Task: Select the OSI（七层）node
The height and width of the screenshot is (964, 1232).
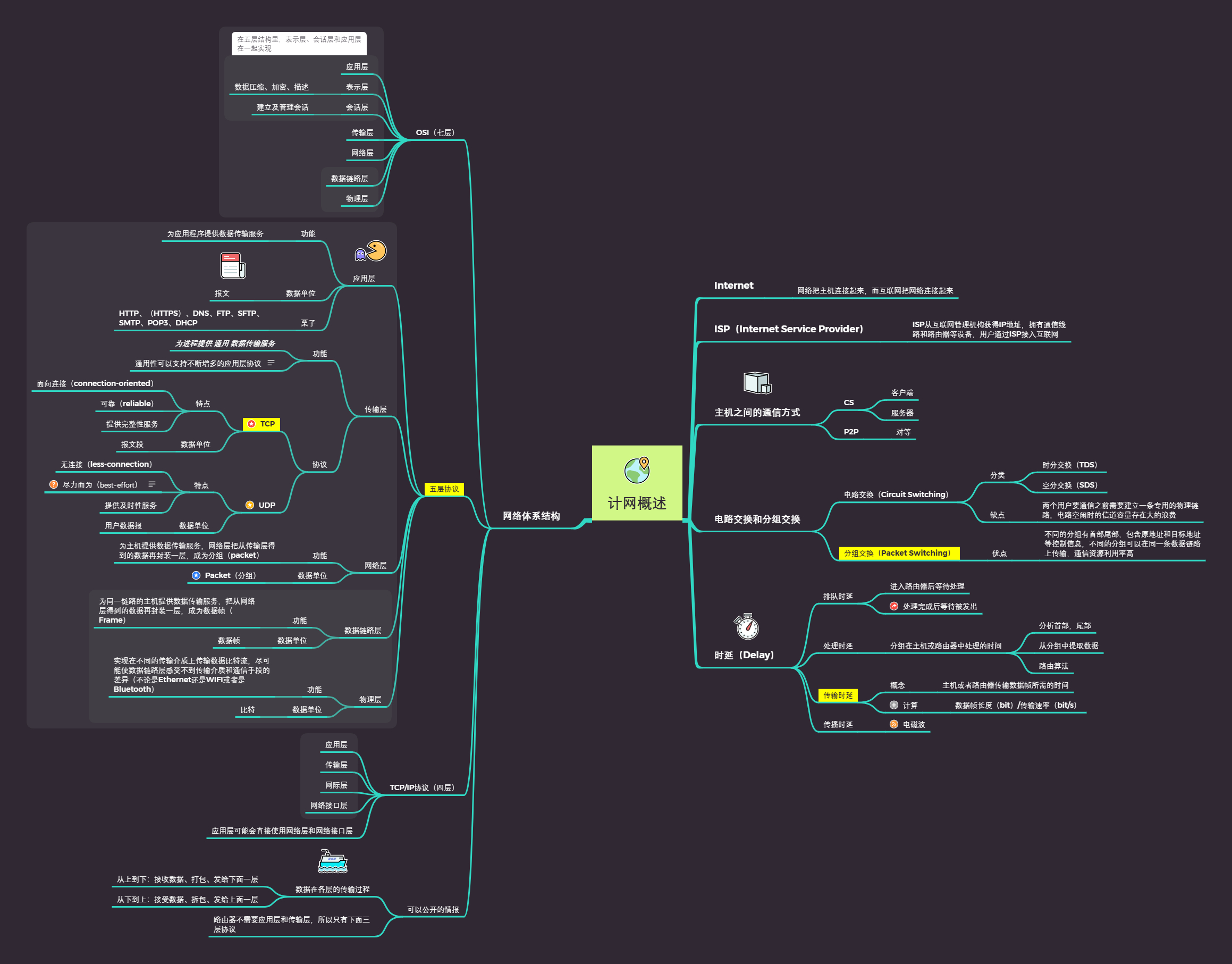Action: [435, 132]
